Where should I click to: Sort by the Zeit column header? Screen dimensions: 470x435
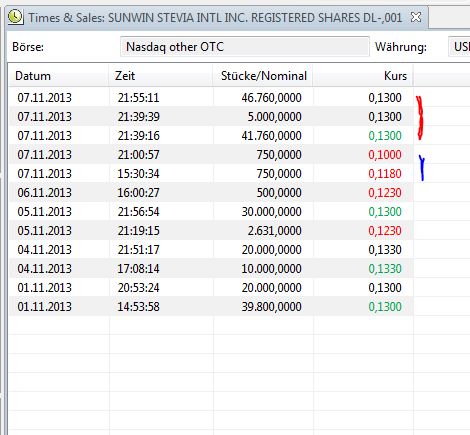click(x=161, y=76)
